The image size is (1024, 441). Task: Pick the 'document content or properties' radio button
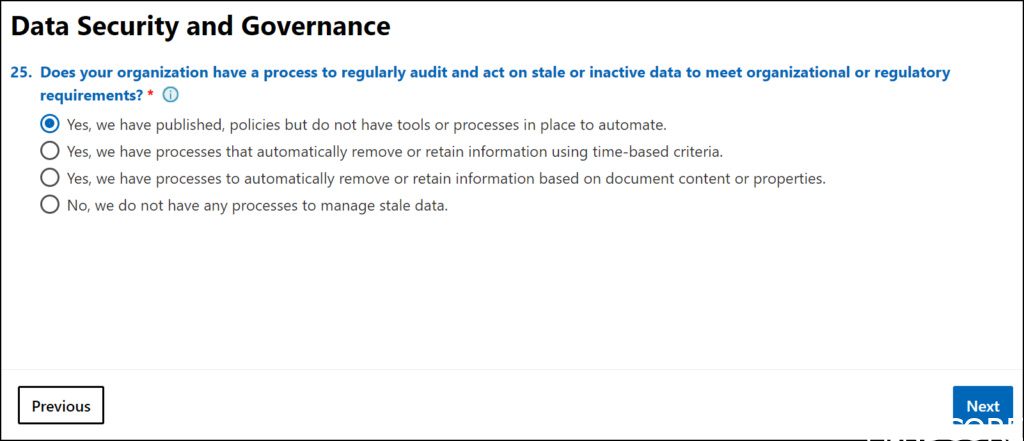[49, 178]
